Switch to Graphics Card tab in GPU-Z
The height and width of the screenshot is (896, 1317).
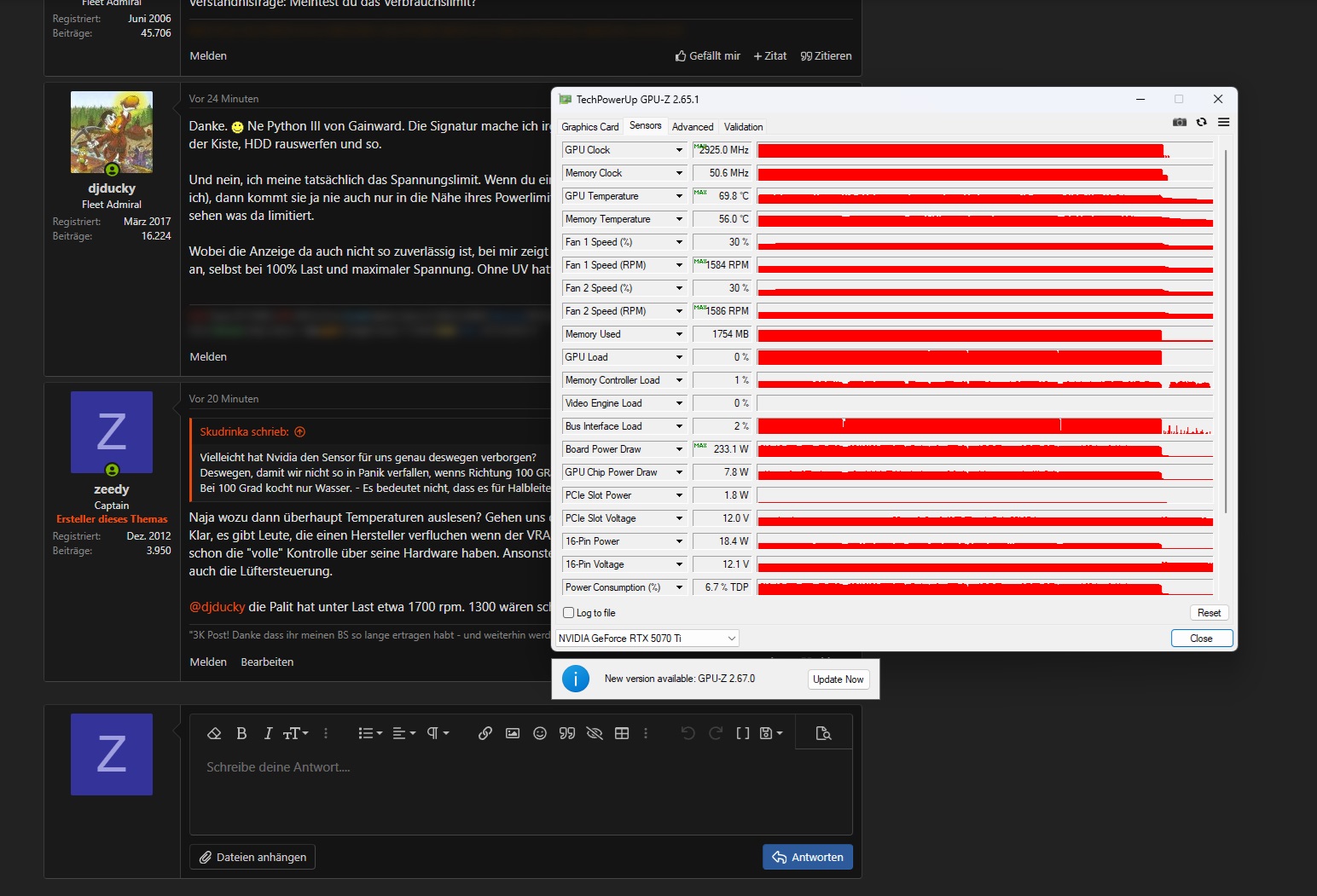click(590, 127)
